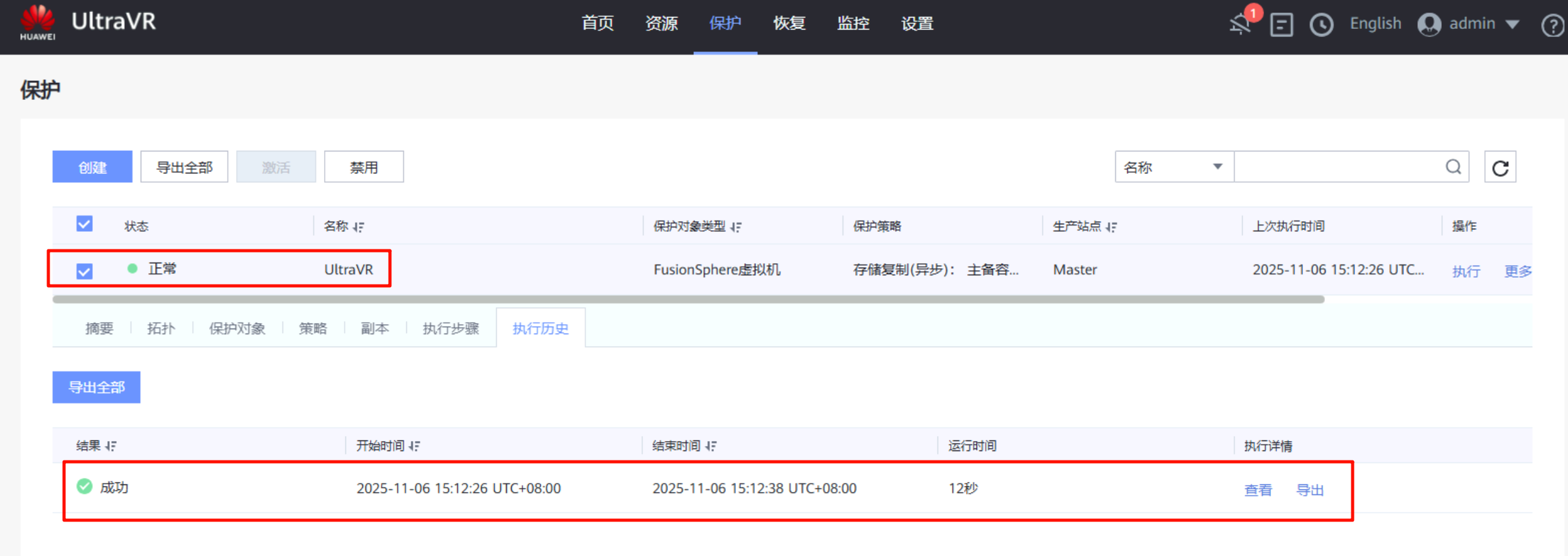Sort by 保护对象类型 column sort icon
Screen dimensions: 1568x556
pyautogui.click(x=736, y=227)
